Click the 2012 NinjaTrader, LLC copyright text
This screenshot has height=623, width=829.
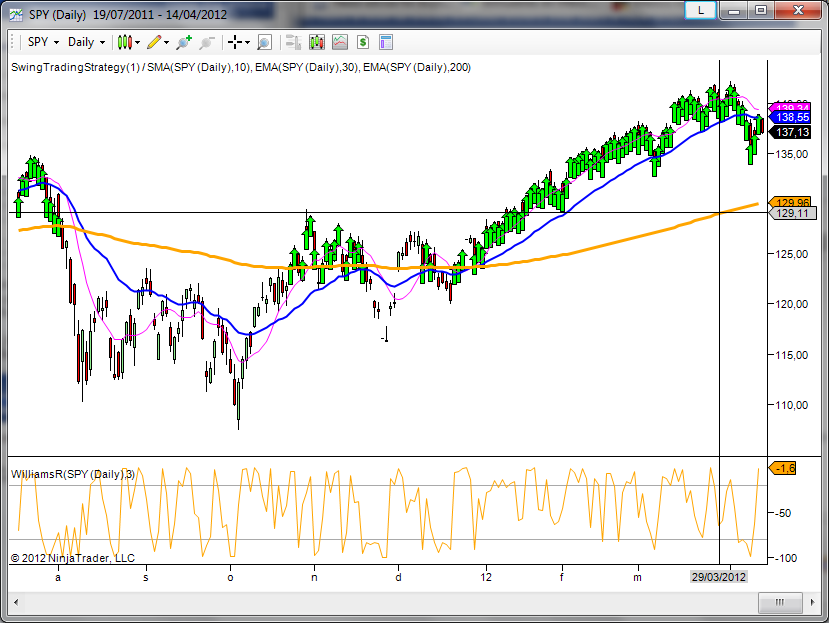pos(72,558)
